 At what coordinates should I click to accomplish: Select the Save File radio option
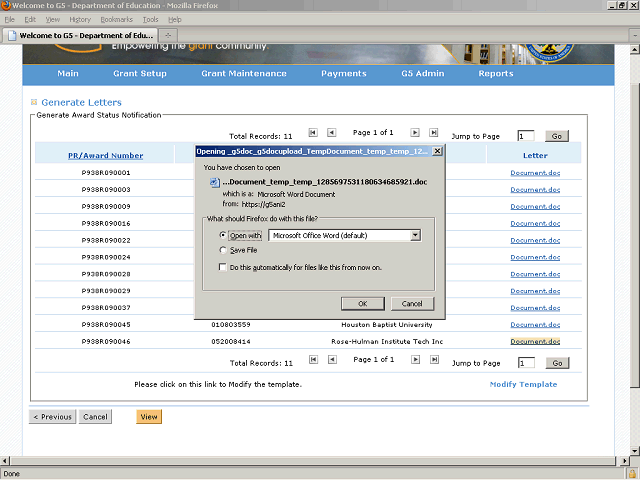click(x=223, y=250)
